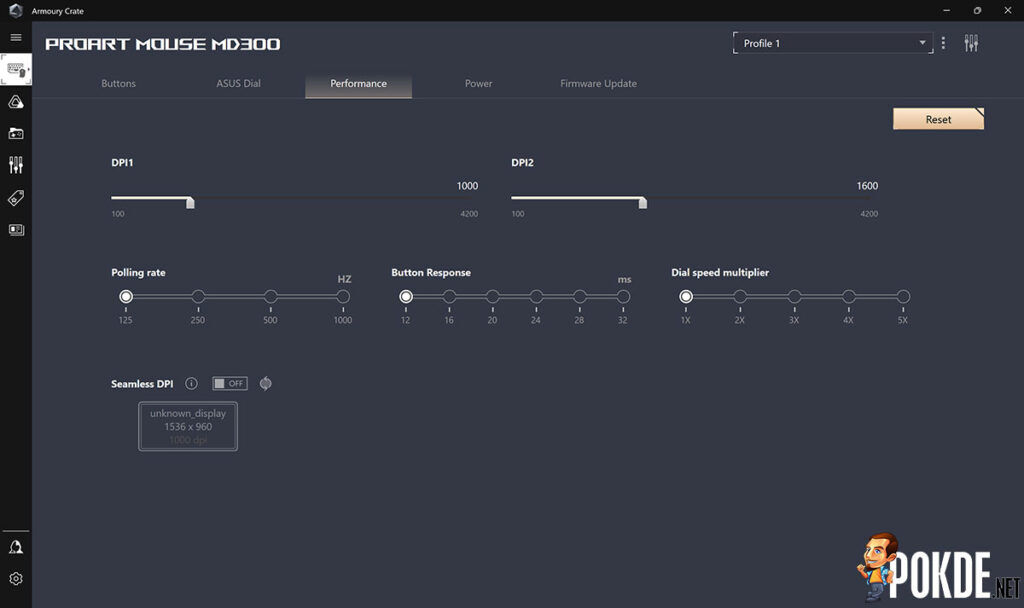Set button response to 16 ms

coord(449,296)
